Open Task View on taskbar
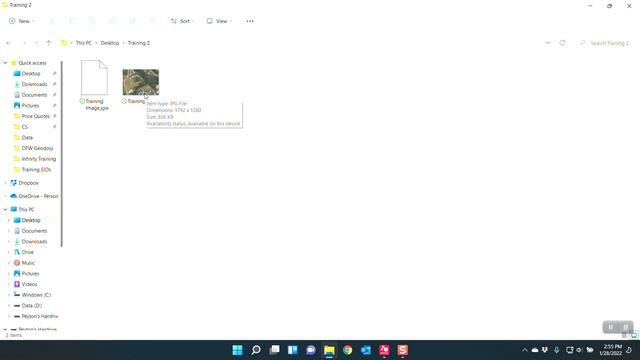Image resolution: width=640 pixels, height=360 pixels. pyautogui.click(x=274, y=350)
